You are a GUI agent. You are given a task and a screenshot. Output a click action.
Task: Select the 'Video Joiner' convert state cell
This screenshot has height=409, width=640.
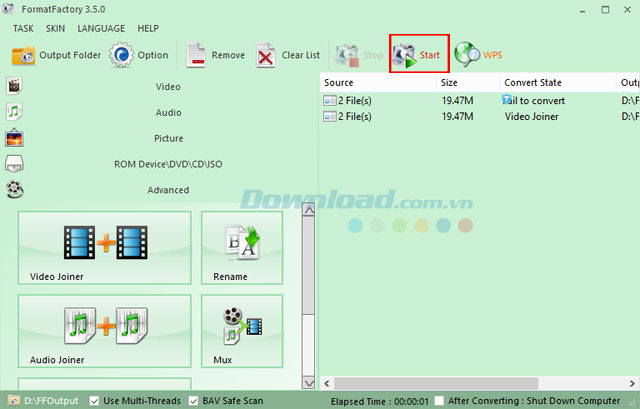pos(531,117)
